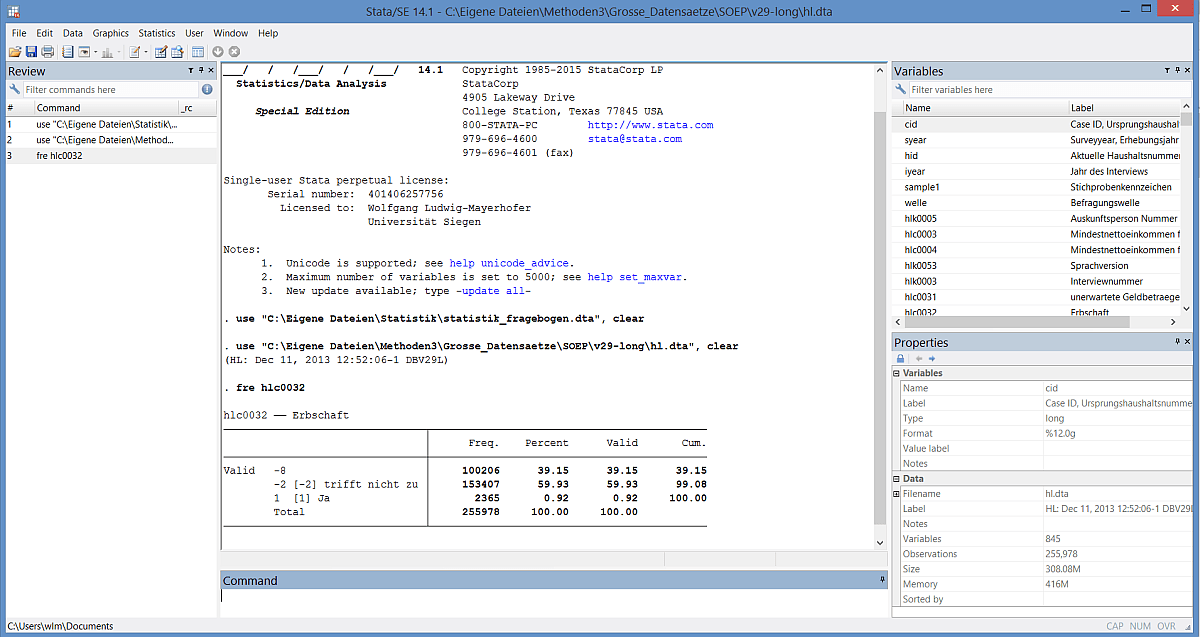Open the User menu
This screenshot has height=637, width=1200.
[195, 33]
